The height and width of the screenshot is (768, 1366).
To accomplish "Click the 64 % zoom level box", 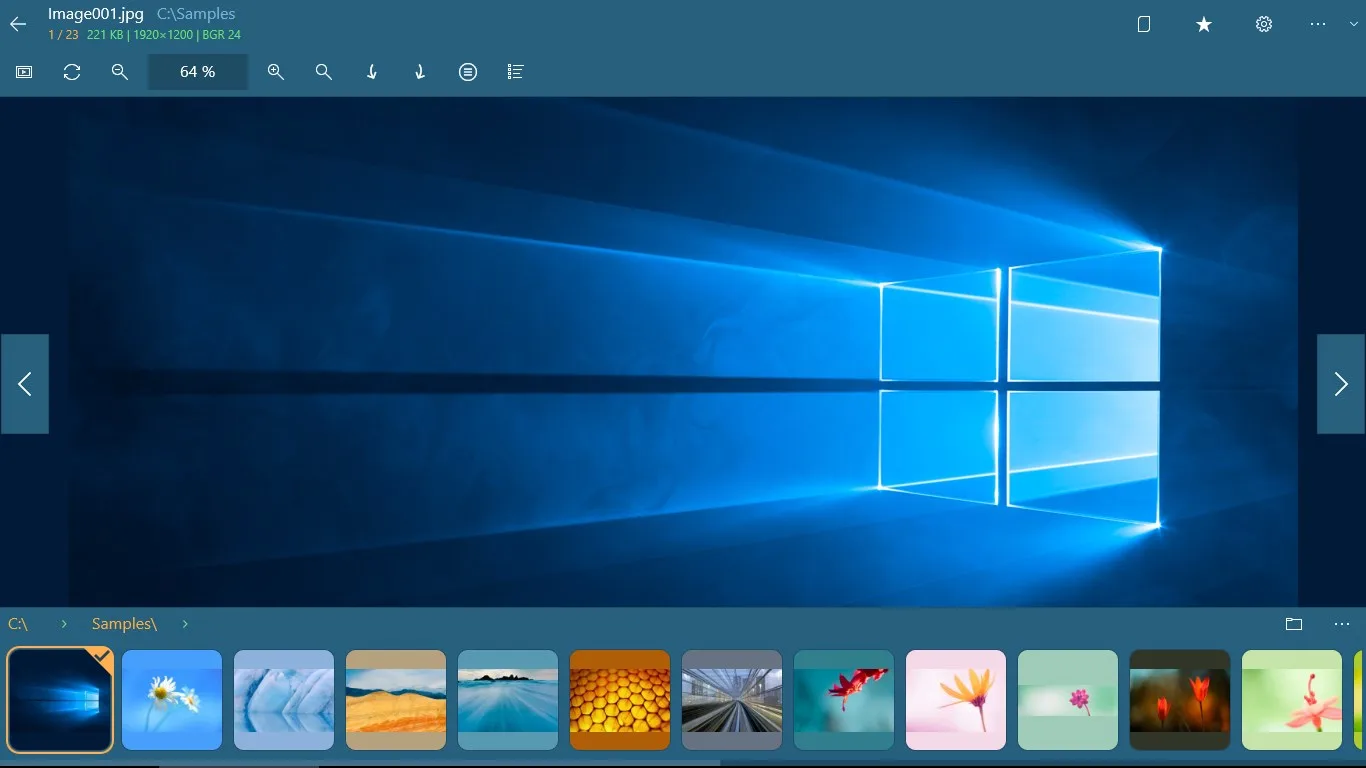I will (198, 72).
